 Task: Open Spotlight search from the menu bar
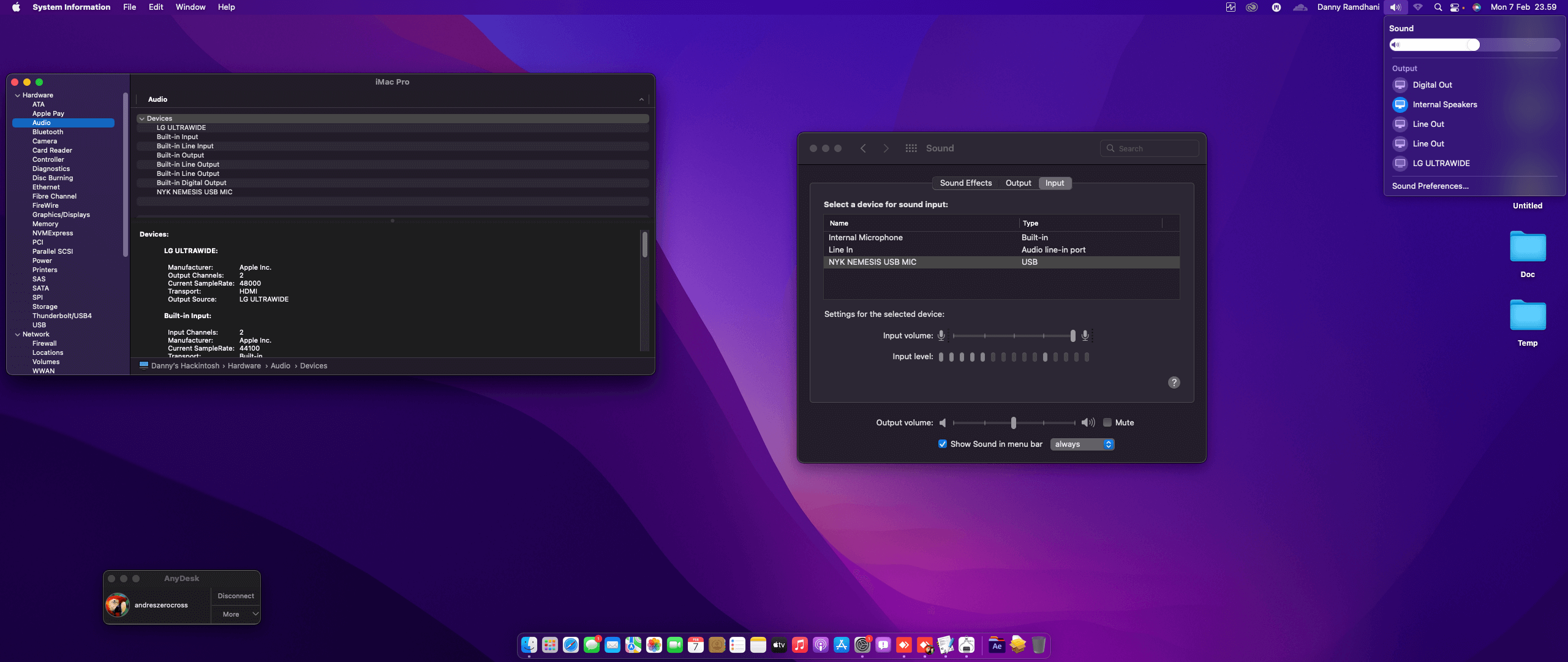tap(1438, 7)
